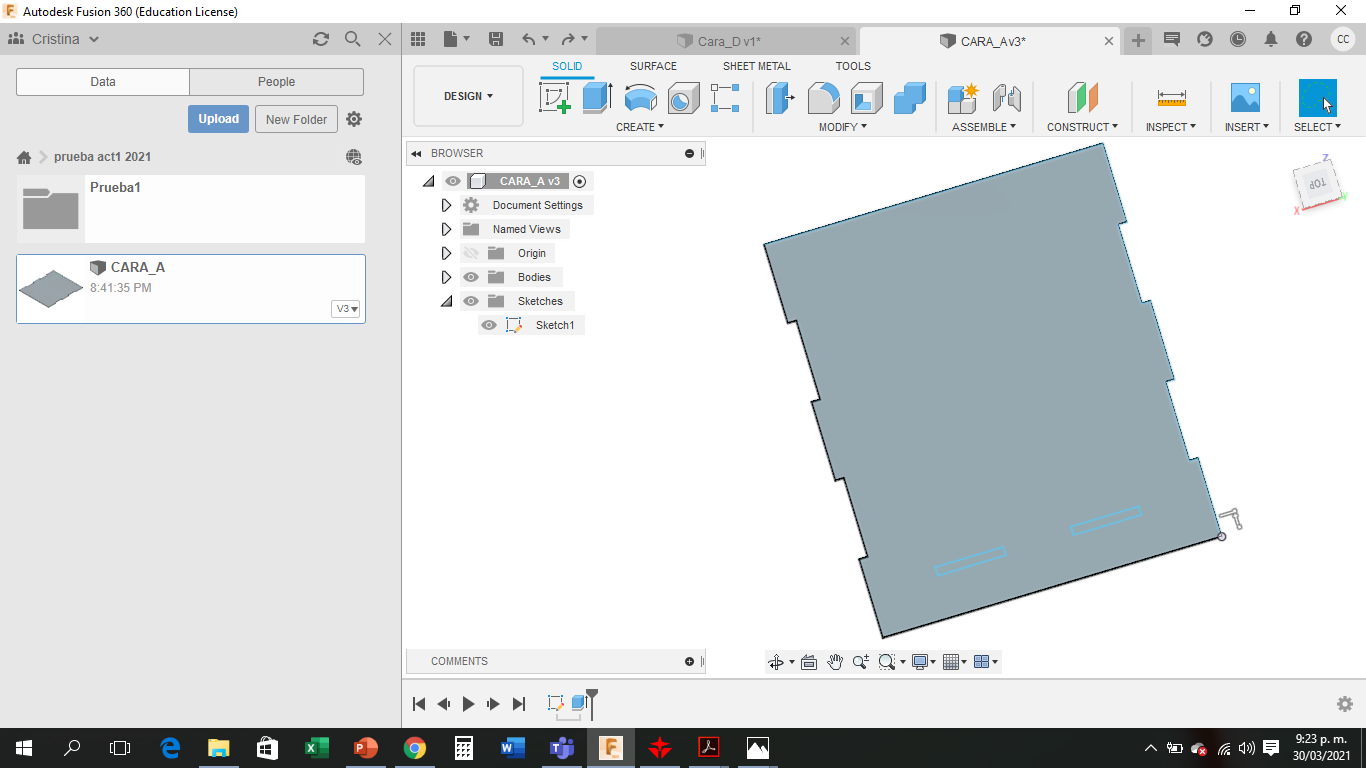Viewport: 1366px width, 768px height.
Task: Go to the data panel home
Action: [24, 157]
